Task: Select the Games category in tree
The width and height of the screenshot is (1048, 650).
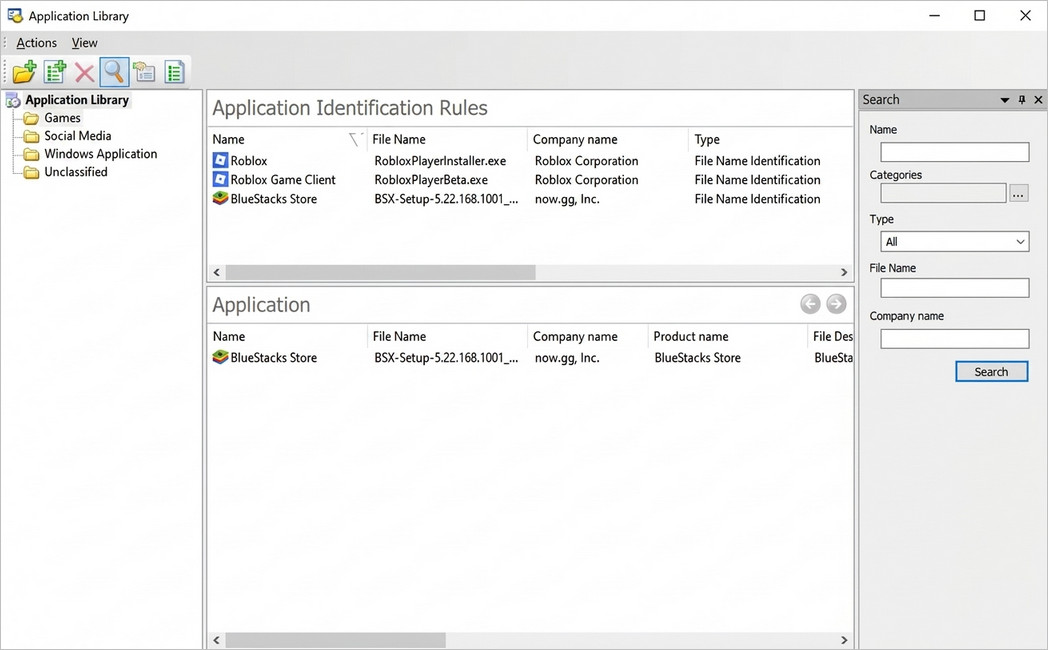Action: (62, 118)
